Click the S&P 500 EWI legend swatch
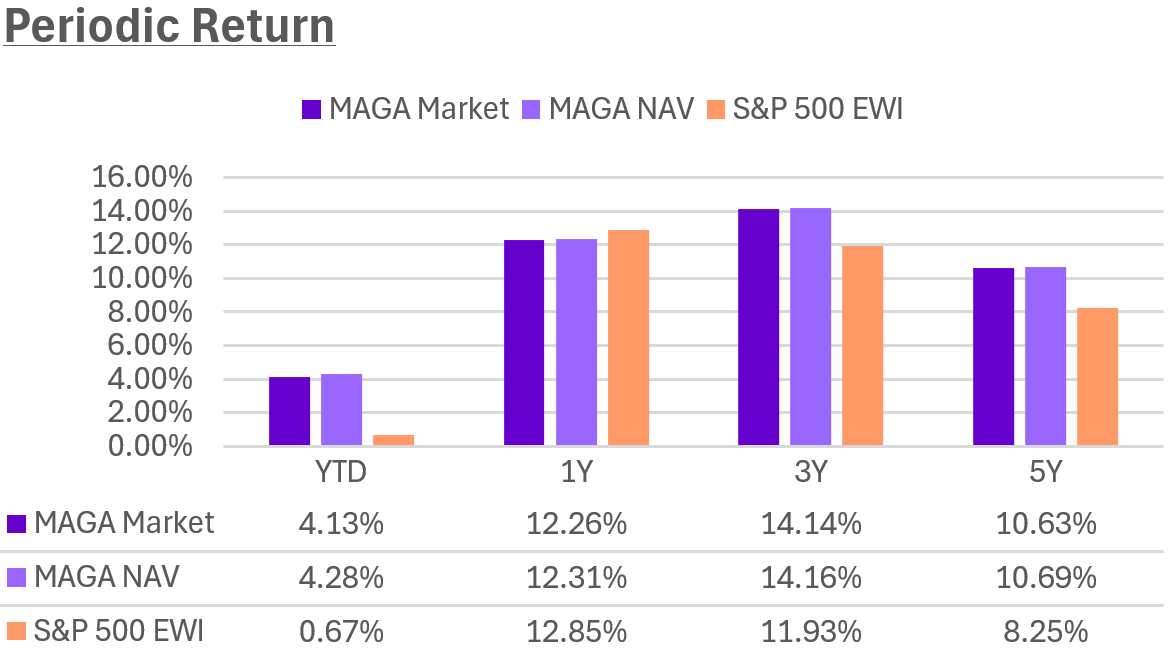This screenshot has height=662, width=1168. [x=717, y=109]
